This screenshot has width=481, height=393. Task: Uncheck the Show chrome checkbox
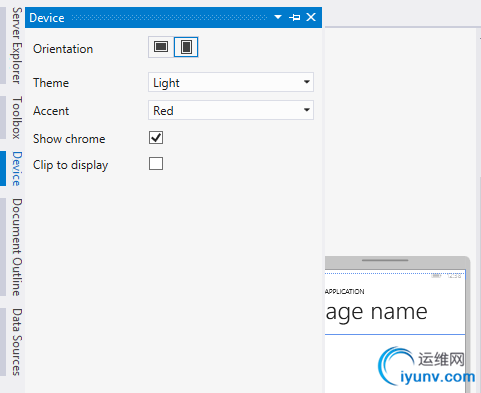click(x=156, y=138)
